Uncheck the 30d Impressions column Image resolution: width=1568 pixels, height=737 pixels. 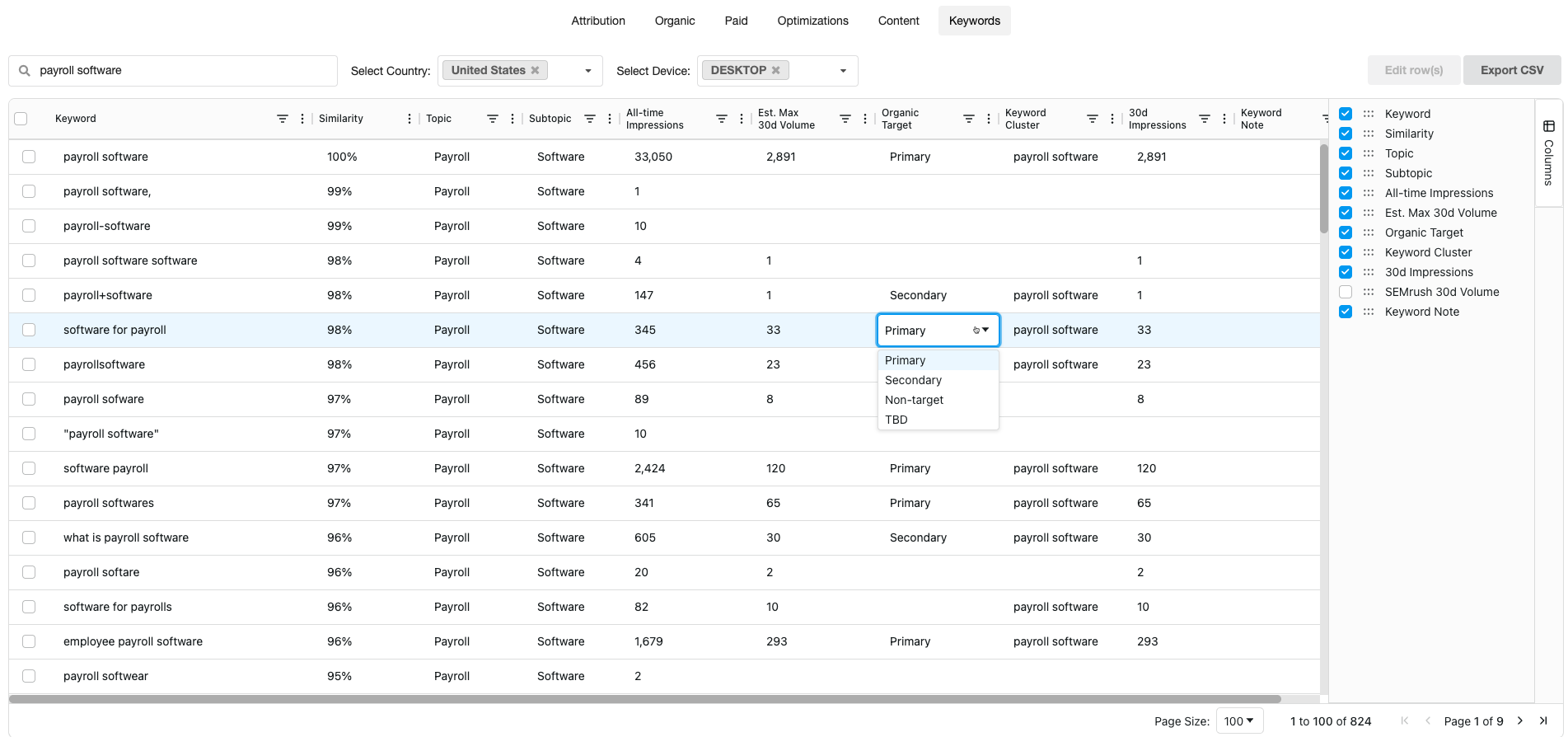tap(1346, 272)
